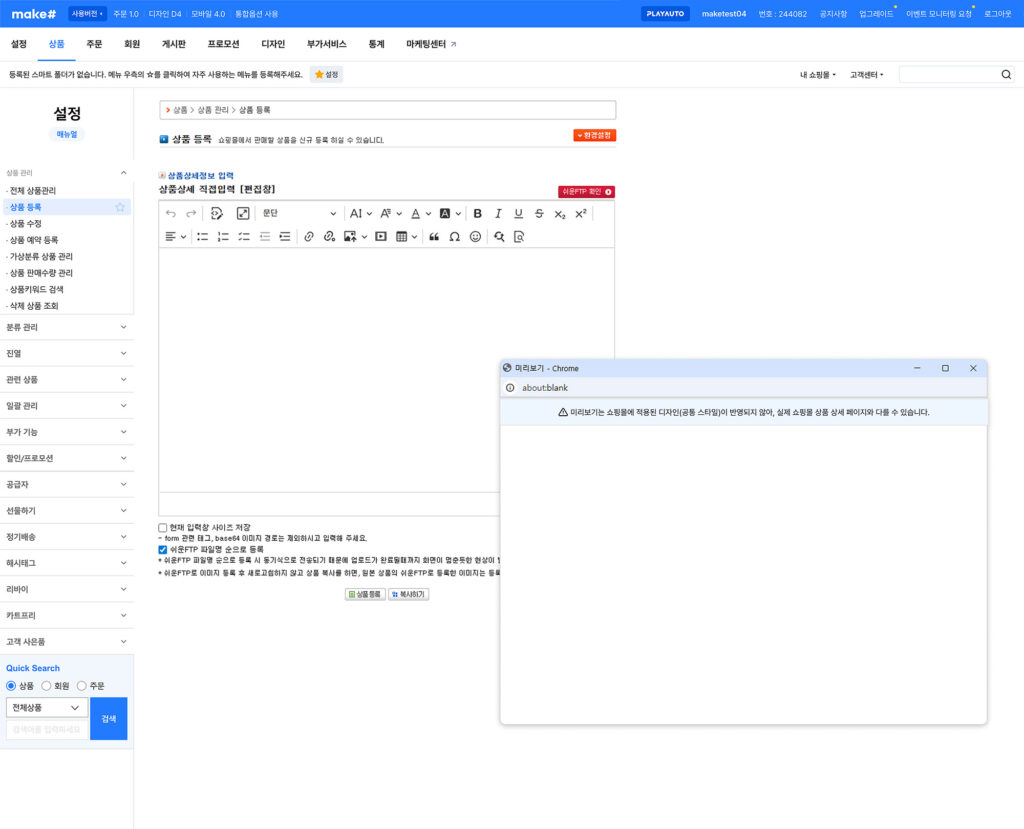
Task: Open the font color picker
Action: coord(419,213)
